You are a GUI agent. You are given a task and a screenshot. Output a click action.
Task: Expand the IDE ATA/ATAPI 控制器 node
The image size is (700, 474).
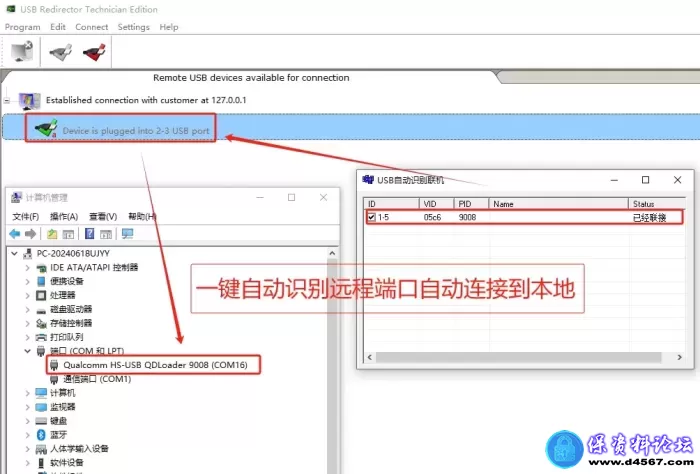pos(28,268)
